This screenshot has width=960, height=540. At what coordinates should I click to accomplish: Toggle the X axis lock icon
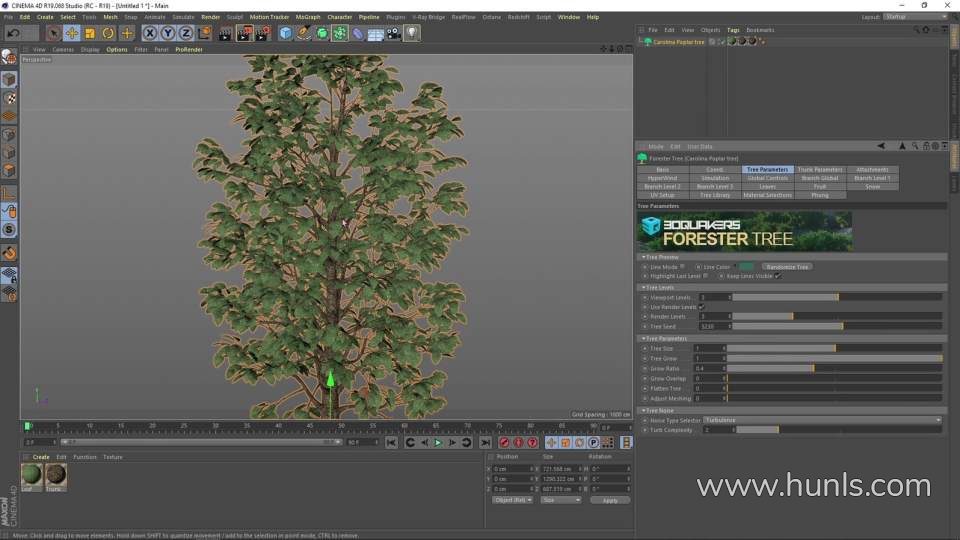click(150, 33)
